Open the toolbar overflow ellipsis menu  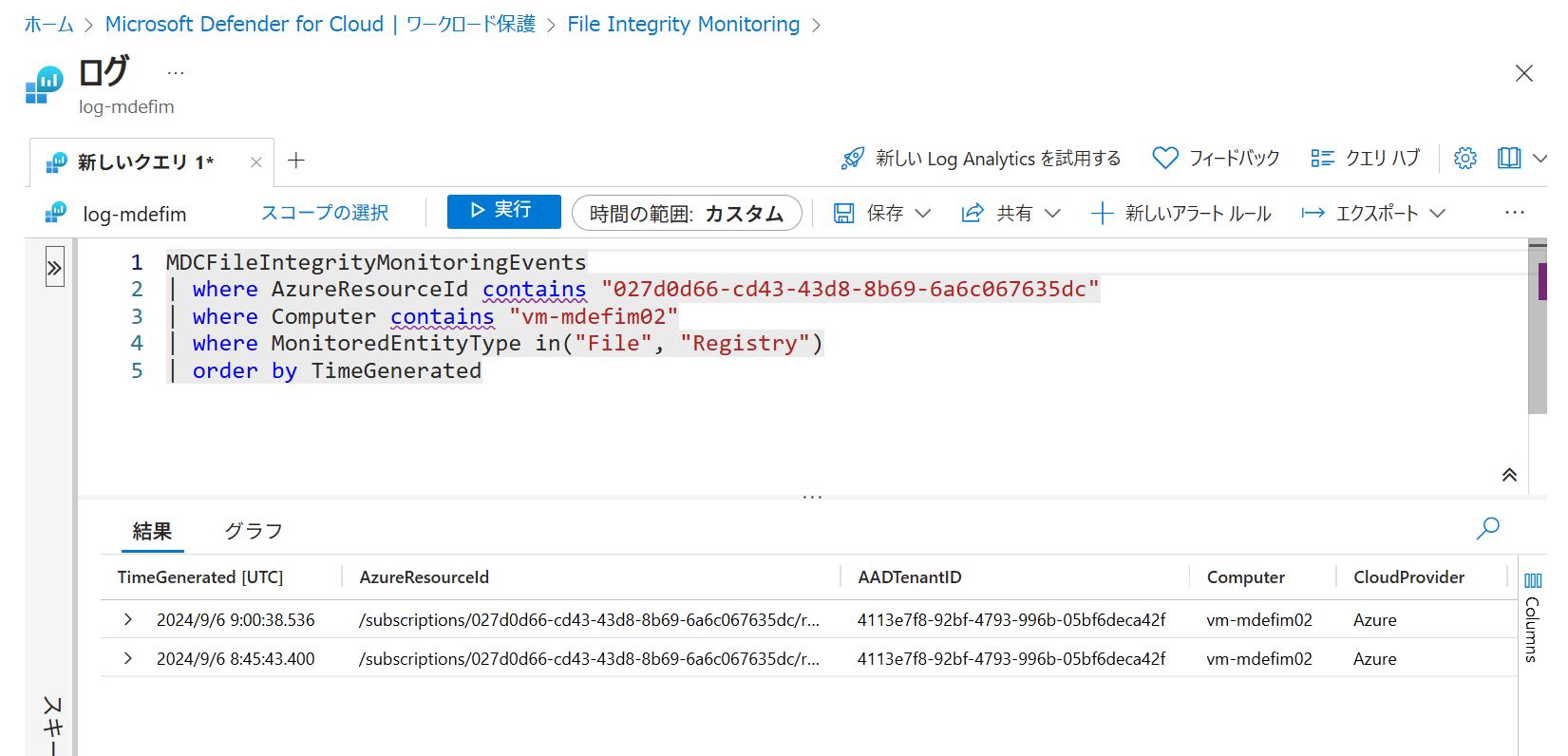click(1515, 213)
